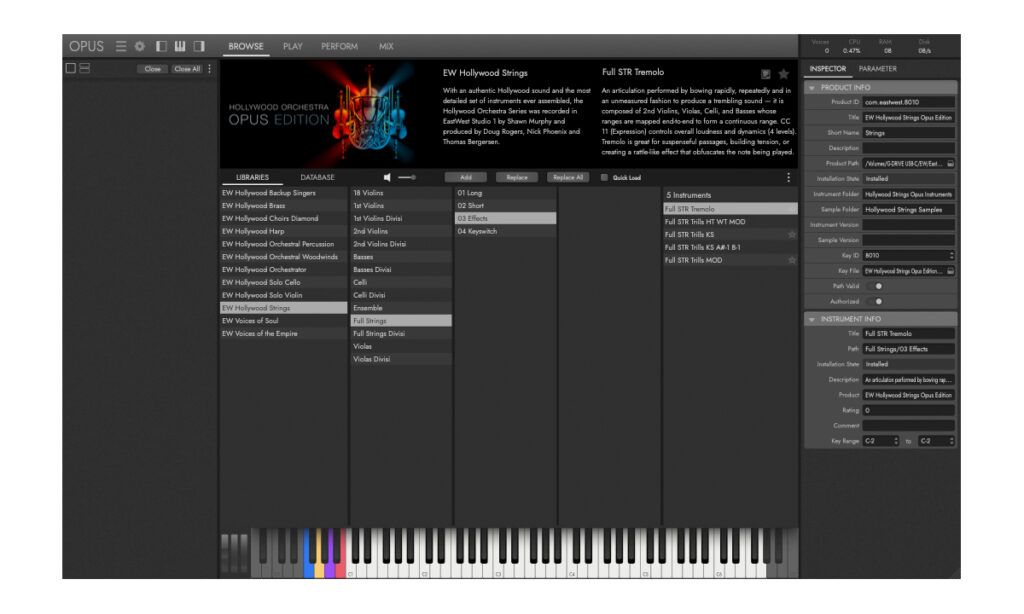Click the Close All button
This screenshot has width=1024, height=614.
(187, 69)
